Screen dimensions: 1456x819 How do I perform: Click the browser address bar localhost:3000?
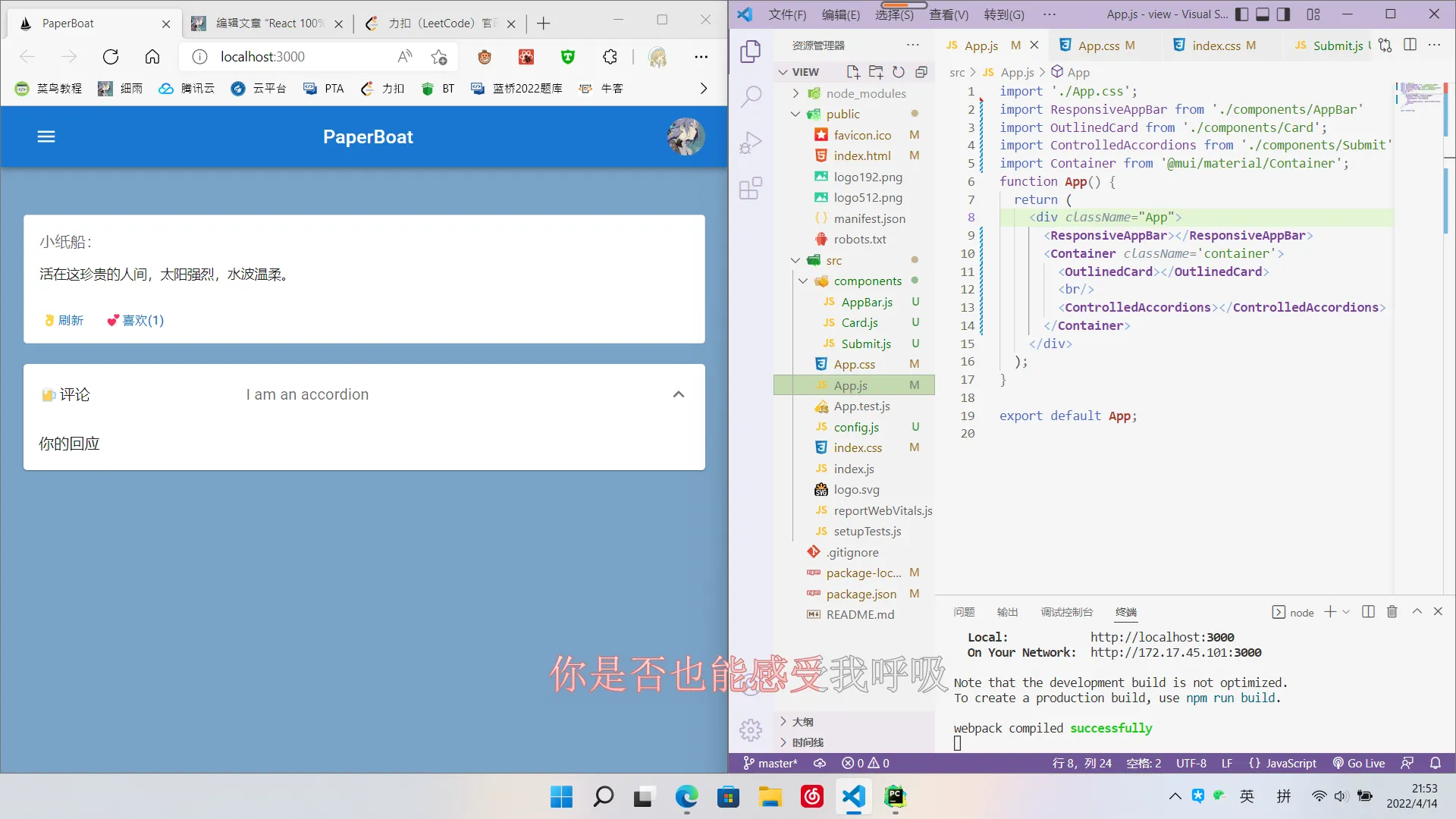(x=262, y=57)
